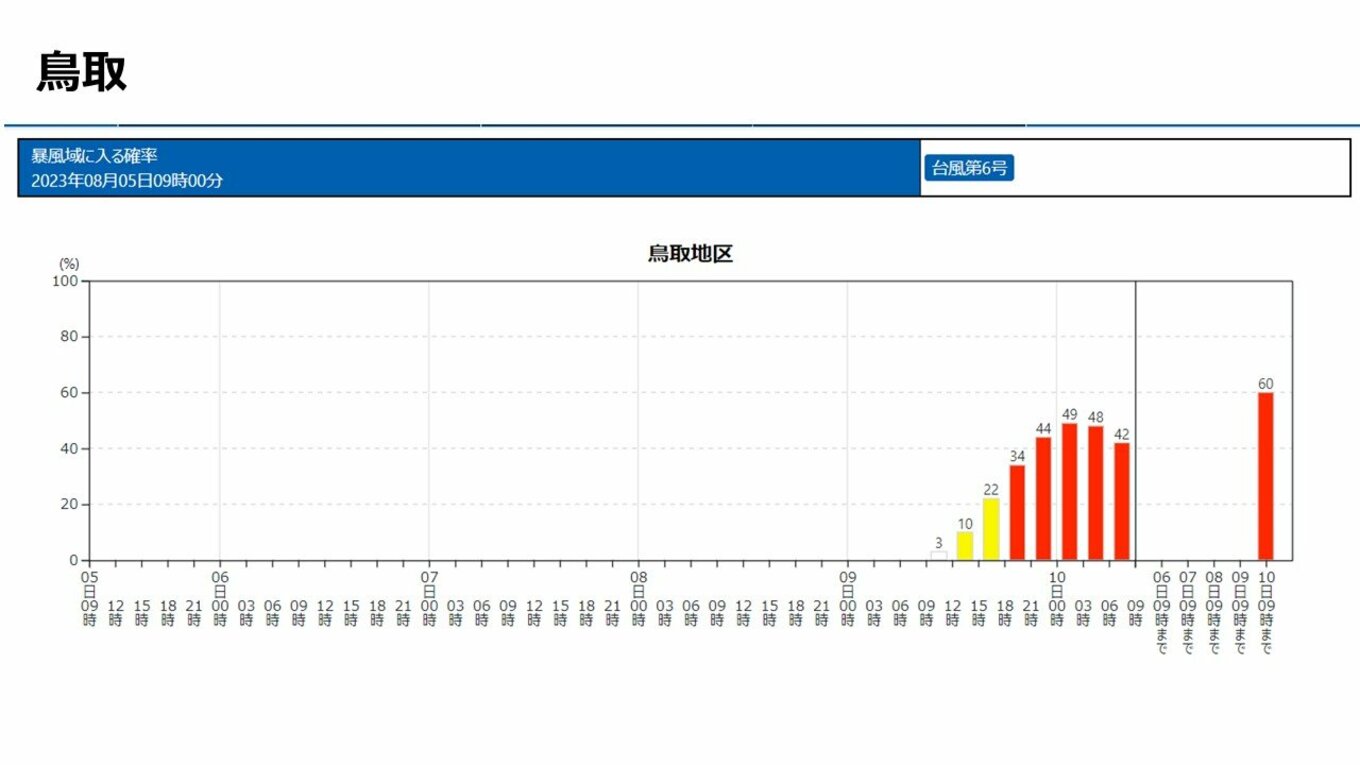Click the chart title 鳥取地区
The width and height of the screenshot is (1360, 765).
690,254
